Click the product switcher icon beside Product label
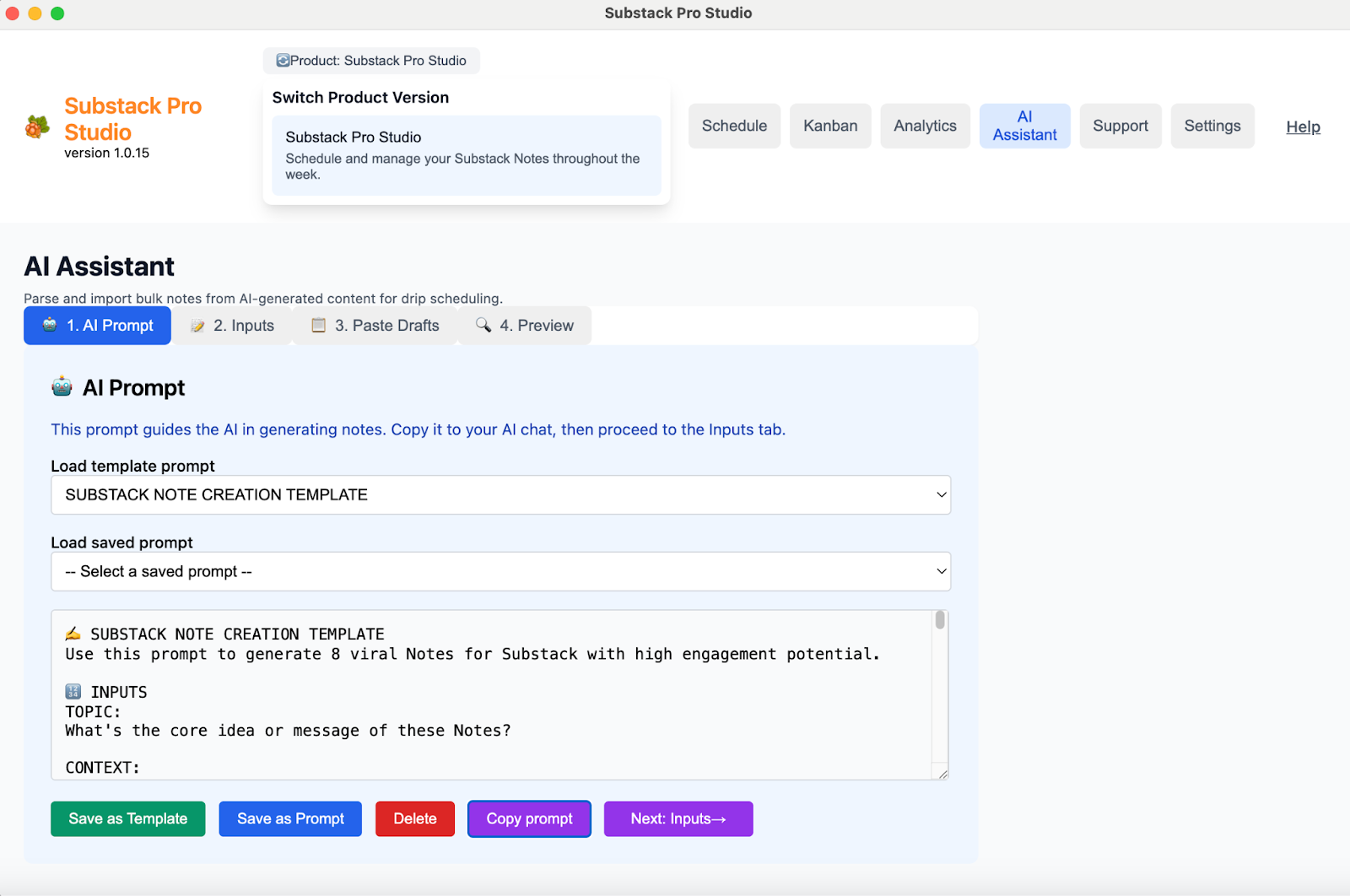1350x896 pixels. click(283, 61)
